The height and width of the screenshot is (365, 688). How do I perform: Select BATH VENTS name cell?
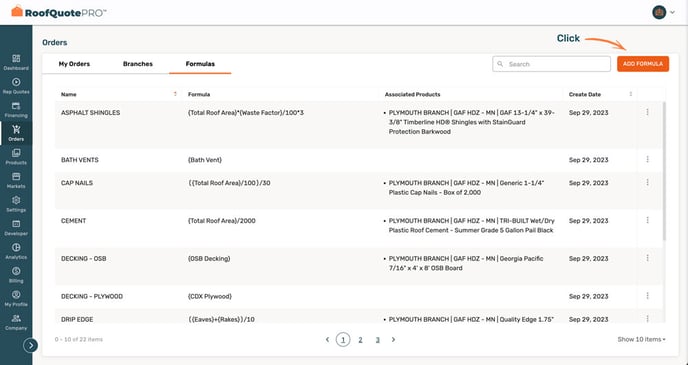tap(79, 160)
